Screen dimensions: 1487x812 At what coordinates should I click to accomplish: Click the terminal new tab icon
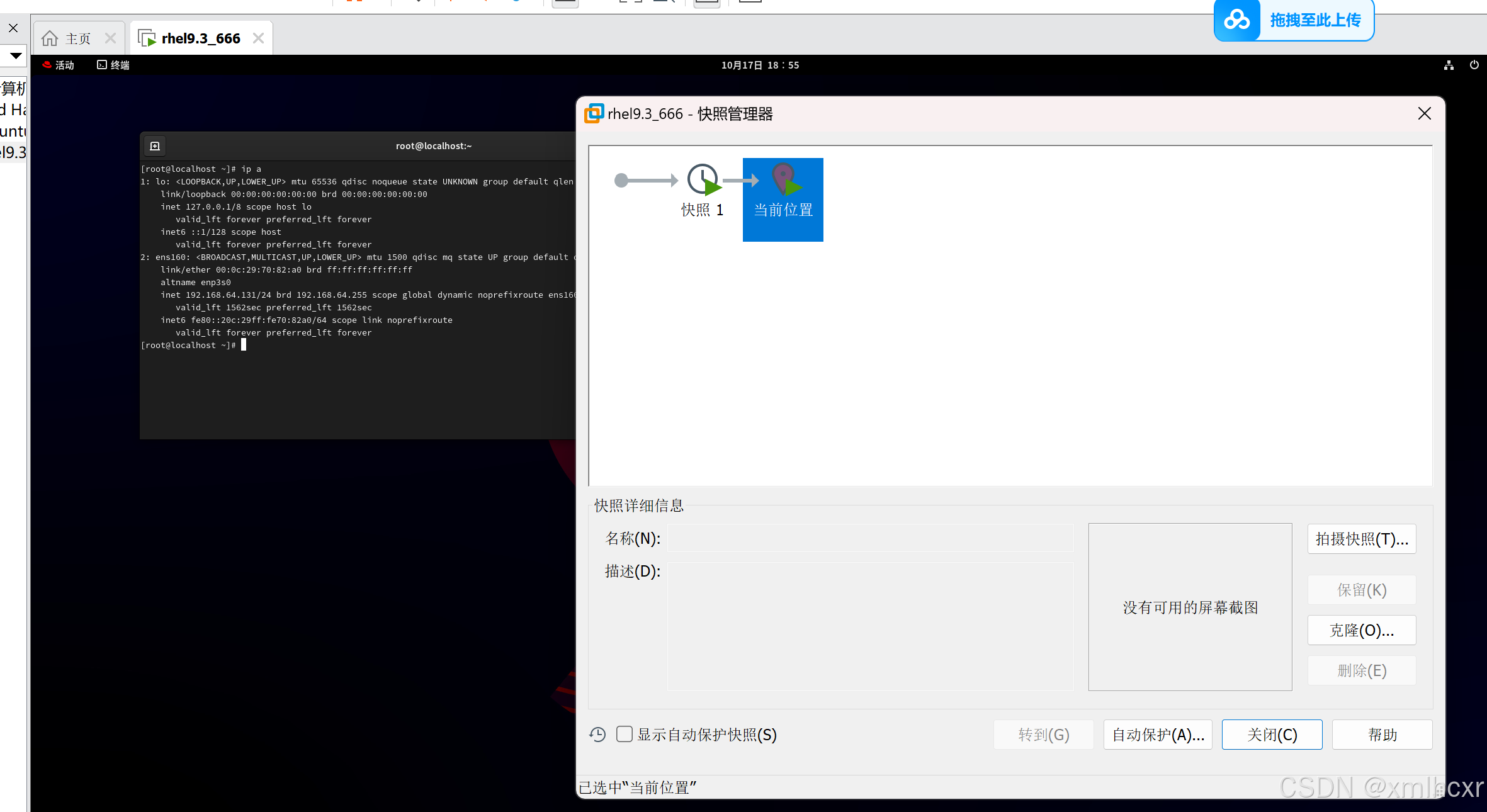(155, 146)
